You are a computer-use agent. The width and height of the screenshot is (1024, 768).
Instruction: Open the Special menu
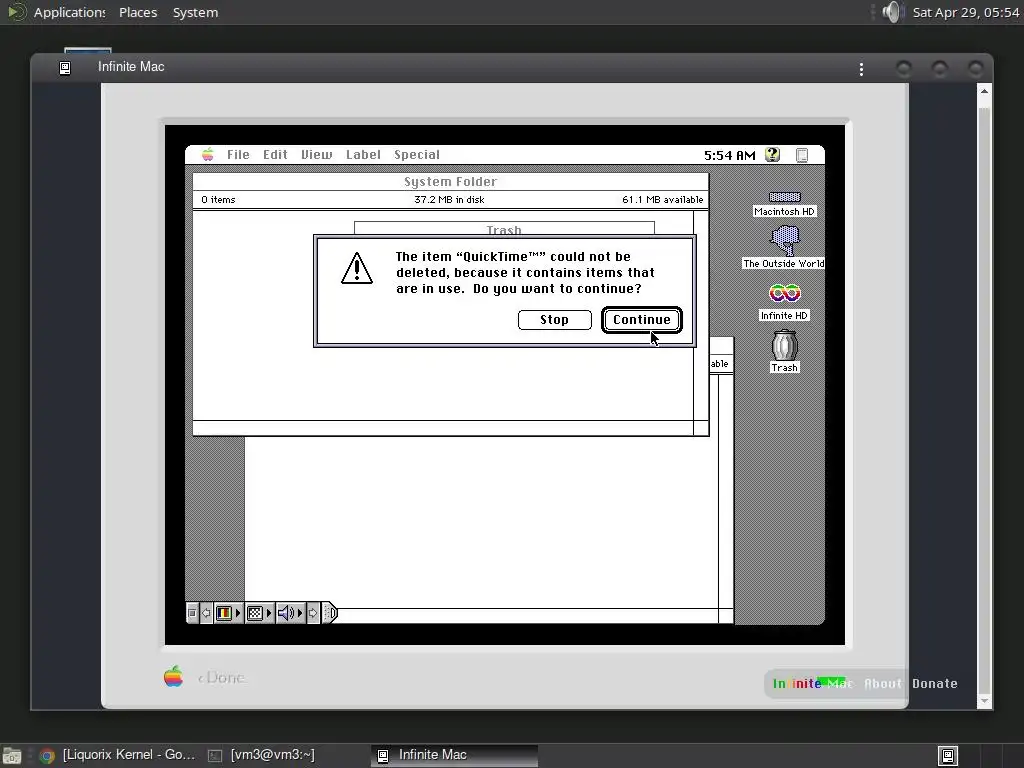(417, 155)
